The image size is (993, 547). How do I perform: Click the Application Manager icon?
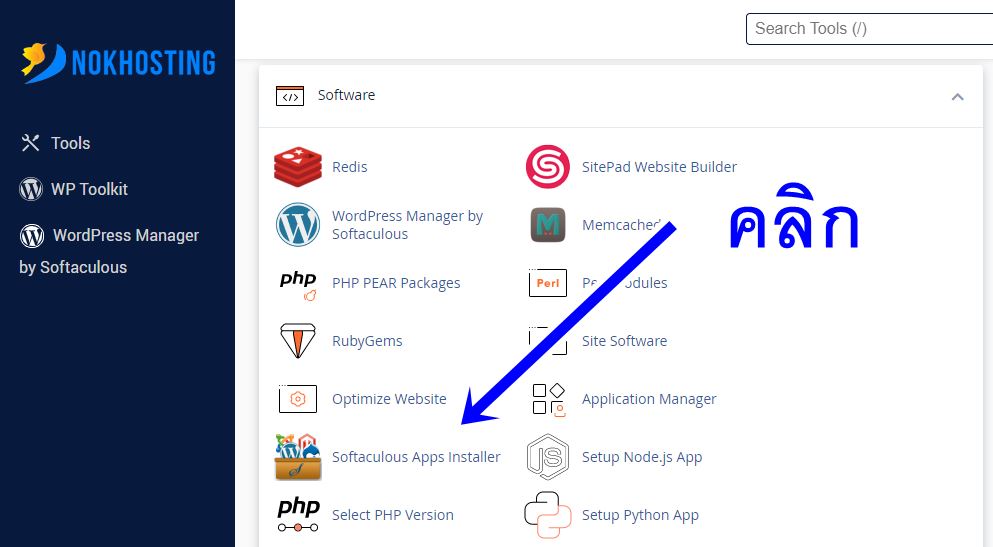point(548,399)
